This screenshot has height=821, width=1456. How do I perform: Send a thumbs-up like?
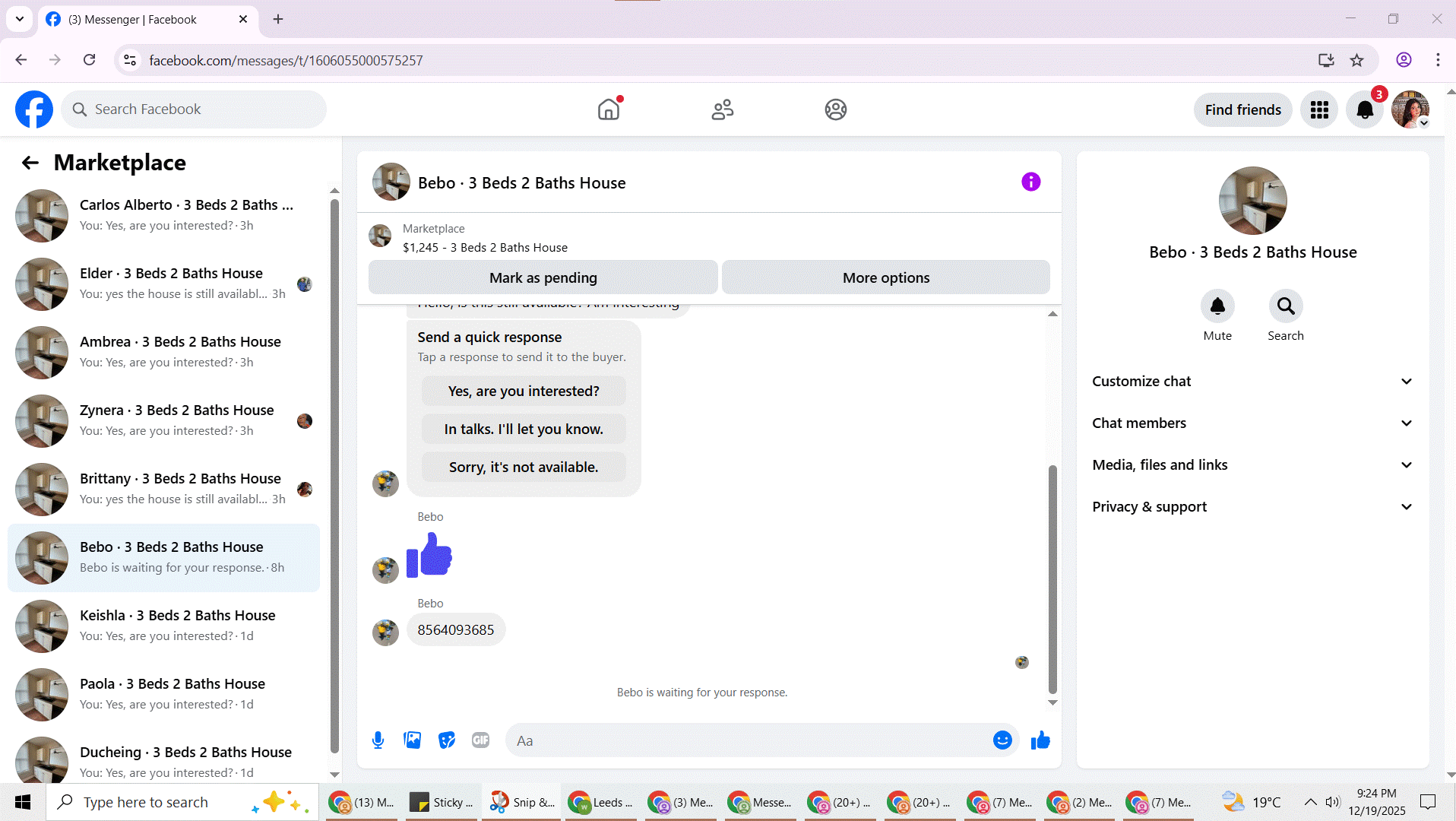[x=1040, y=740]
